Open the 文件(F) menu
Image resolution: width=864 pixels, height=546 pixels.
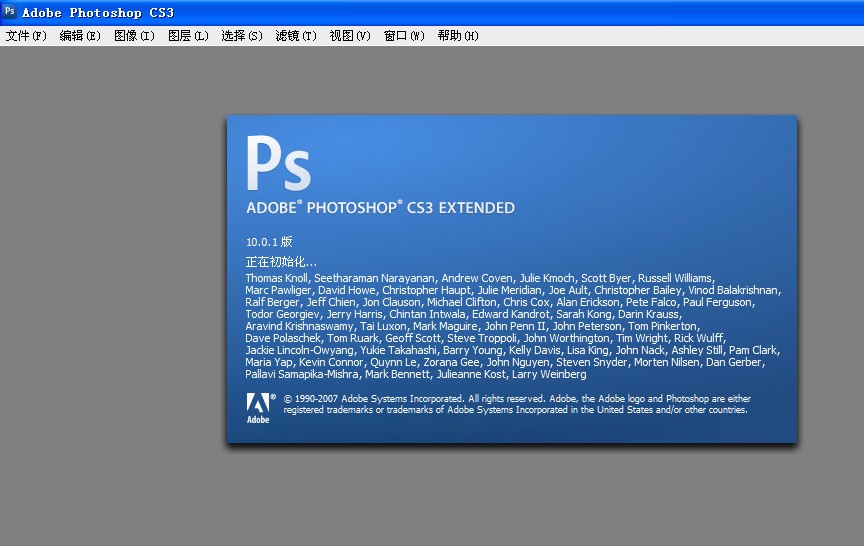tap(26, 36)
